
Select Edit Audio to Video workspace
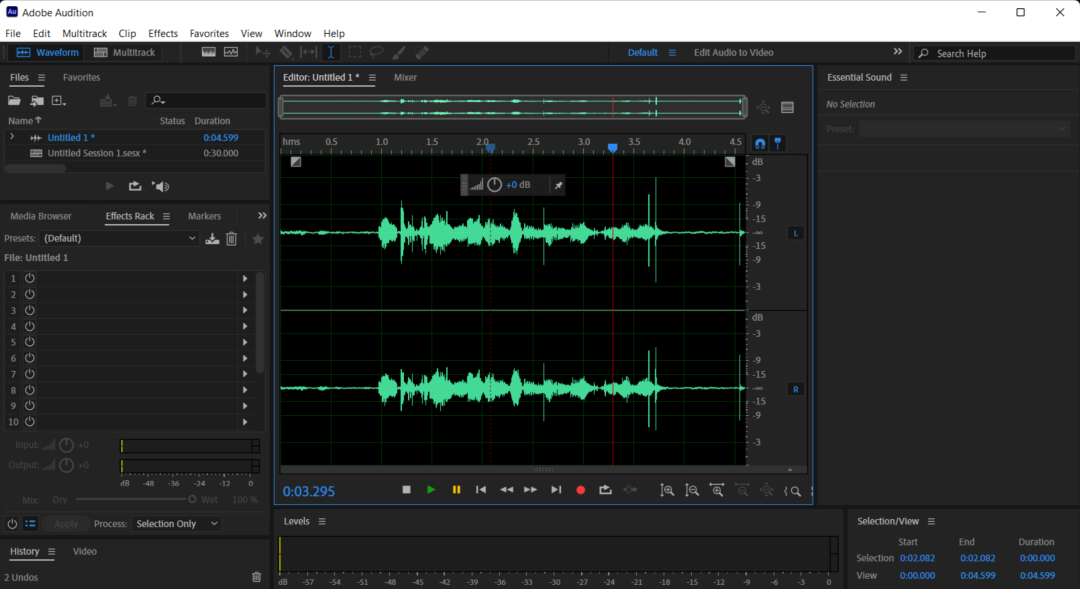(733, 52)
